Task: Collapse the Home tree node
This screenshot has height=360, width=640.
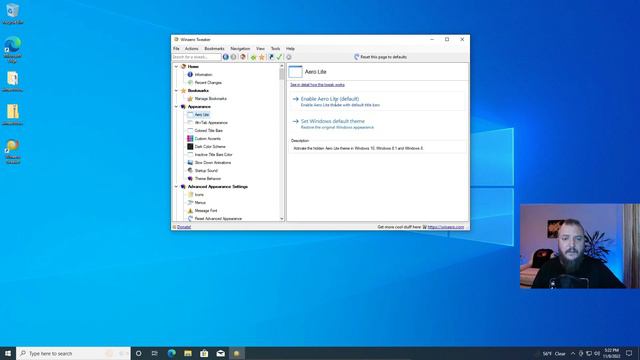Action: [176, 67]
